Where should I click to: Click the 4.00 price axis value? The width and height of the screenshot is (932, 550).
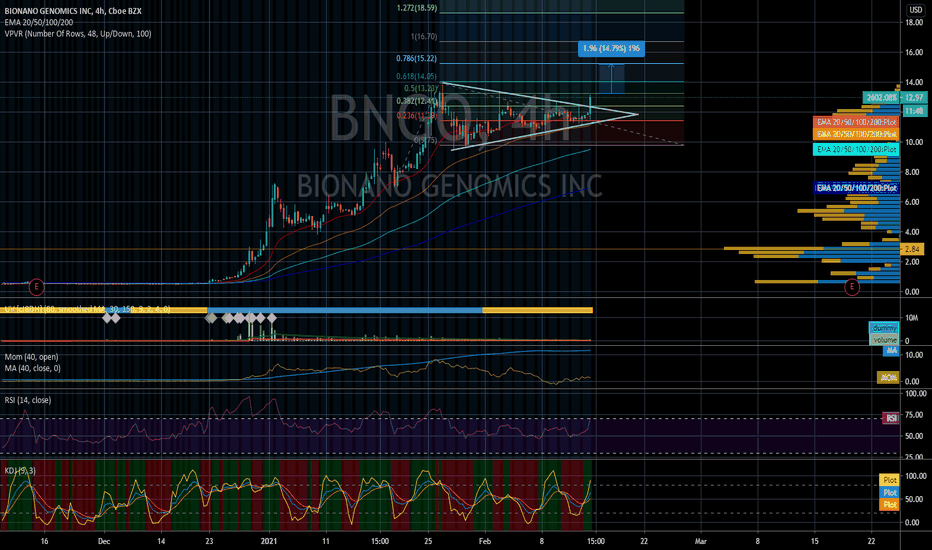[914, 232]
